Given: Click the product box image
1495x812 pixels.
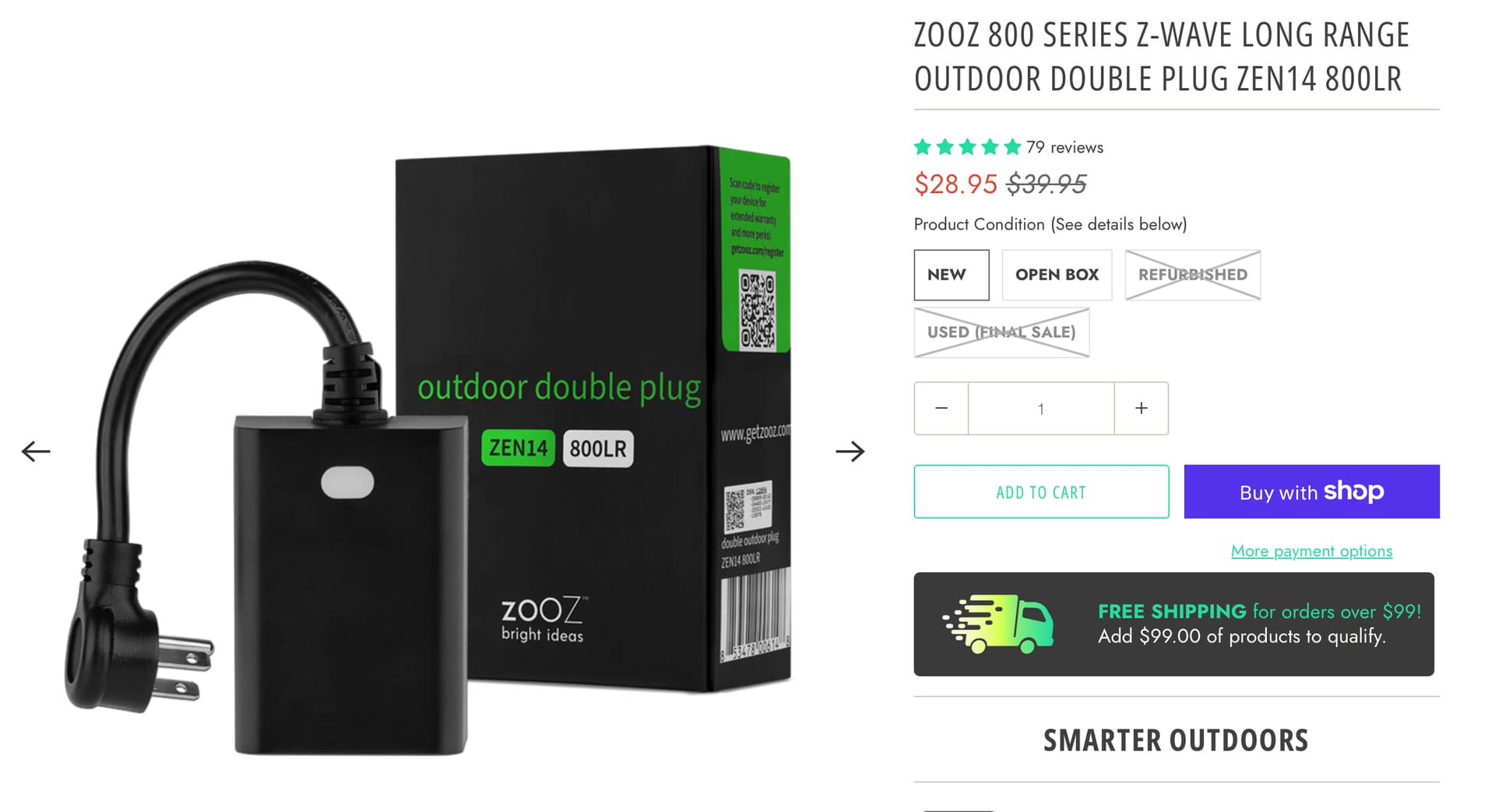Looking at the screenshot, I should (592, 418).
